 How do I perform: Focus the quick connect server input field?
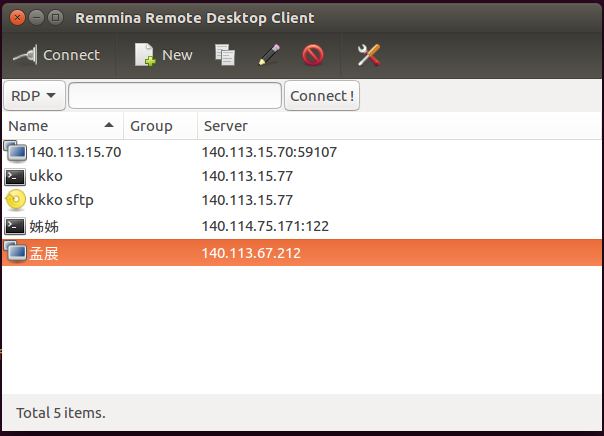[x=175, y=96]
